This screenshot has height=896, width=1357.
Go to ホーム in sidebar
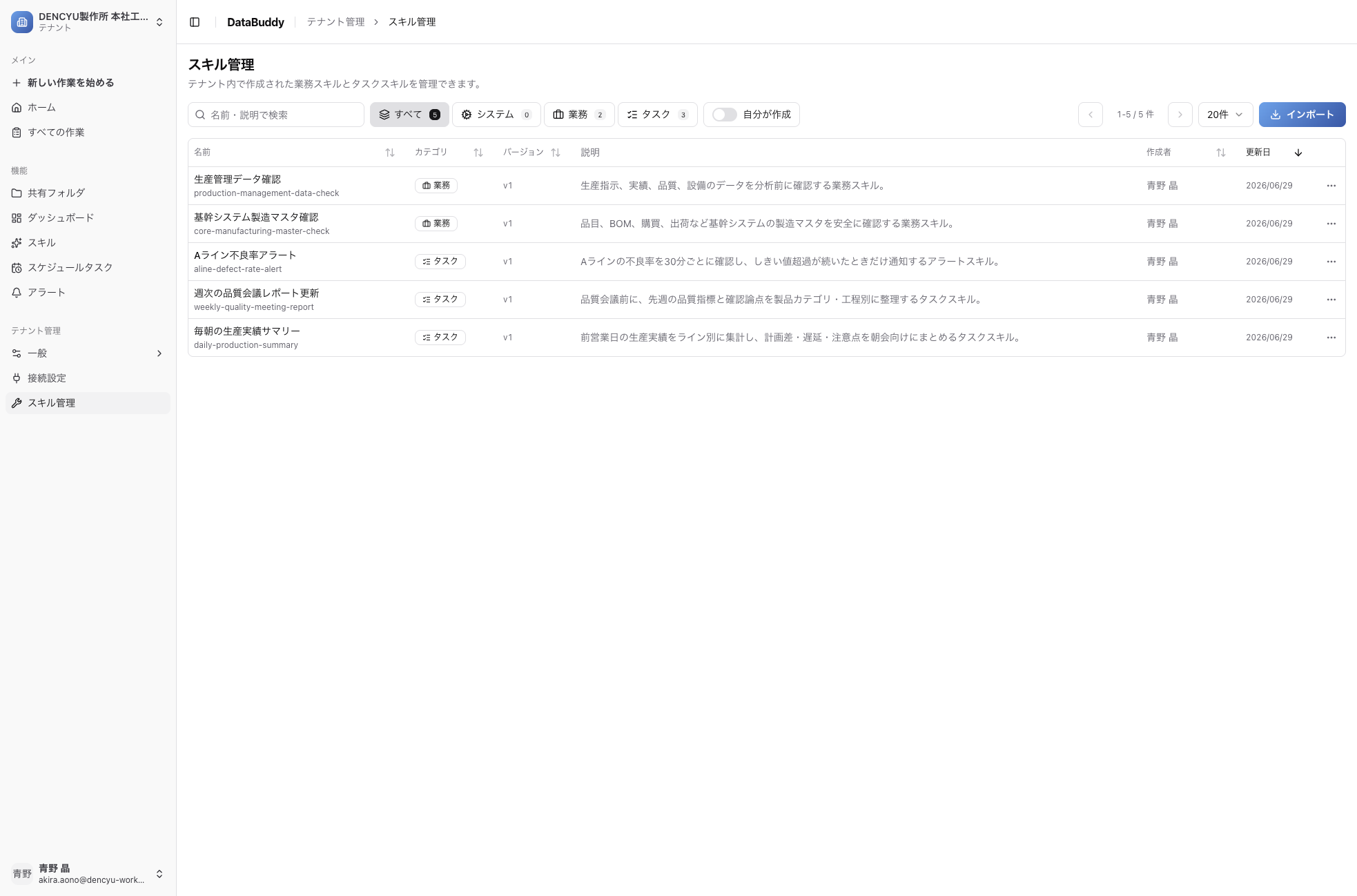coord(88,108)
